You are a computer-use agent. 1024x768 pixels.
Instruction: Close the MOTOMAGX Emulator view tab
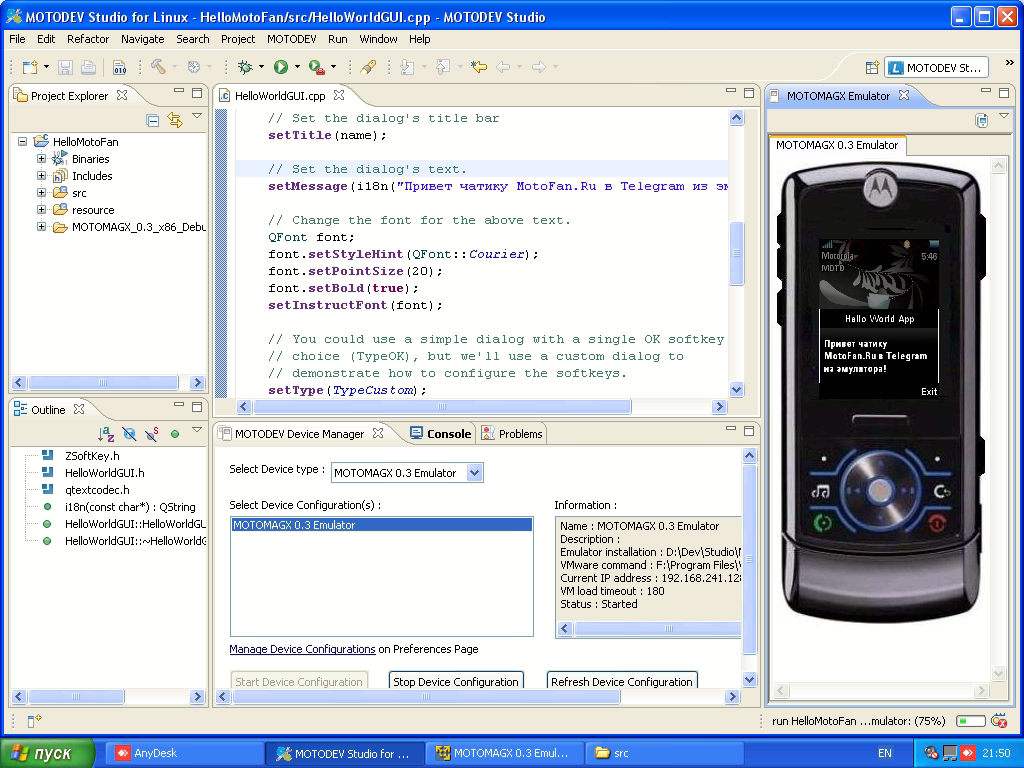904,95
